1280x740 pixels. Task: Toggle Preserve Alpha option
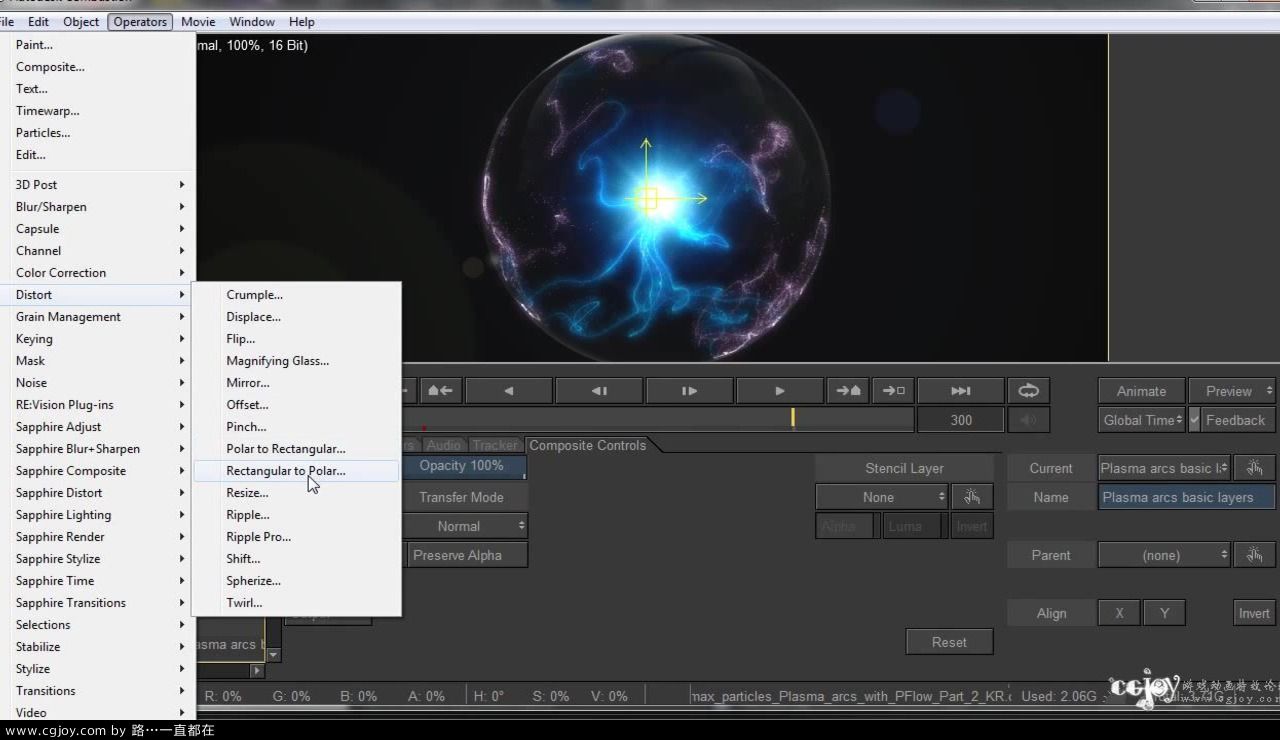pos(466,555)
